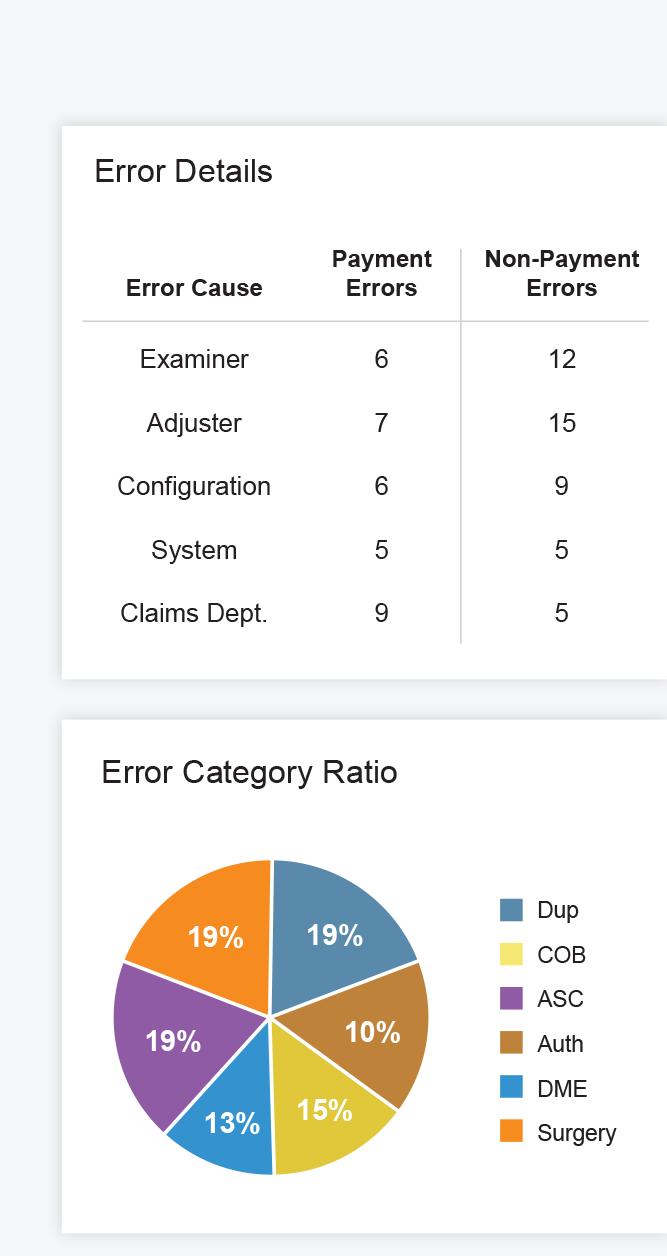Click the System row label
Viewport: 667px width, 1256px height.
point(194,550)
